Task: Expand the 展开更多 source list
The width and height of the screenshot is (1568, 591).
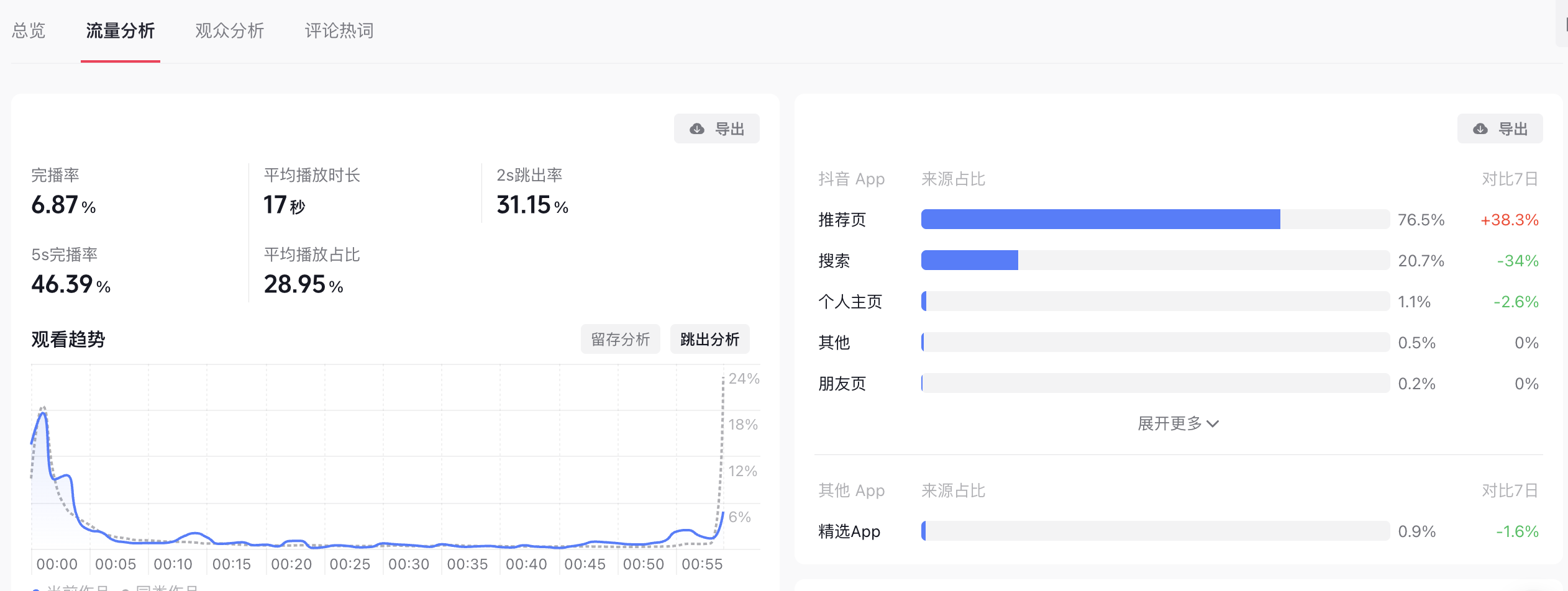Action: coord(1178,423)
